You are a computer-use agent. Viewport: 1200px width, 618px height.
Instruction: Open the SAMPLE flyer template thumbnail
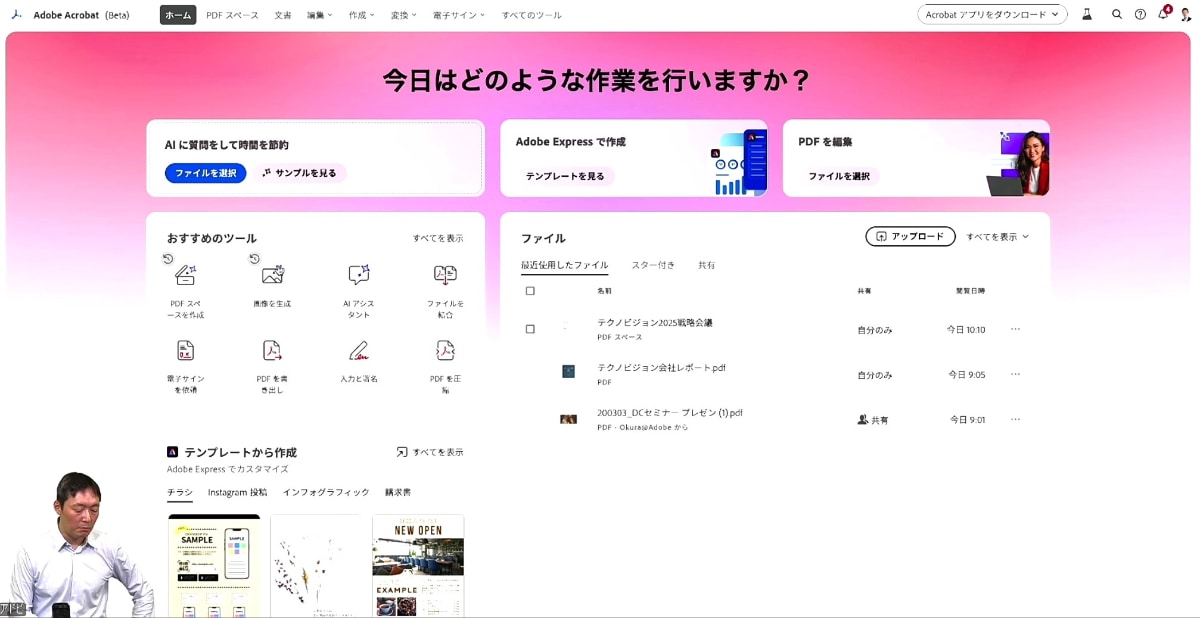(x=214, y=566)
